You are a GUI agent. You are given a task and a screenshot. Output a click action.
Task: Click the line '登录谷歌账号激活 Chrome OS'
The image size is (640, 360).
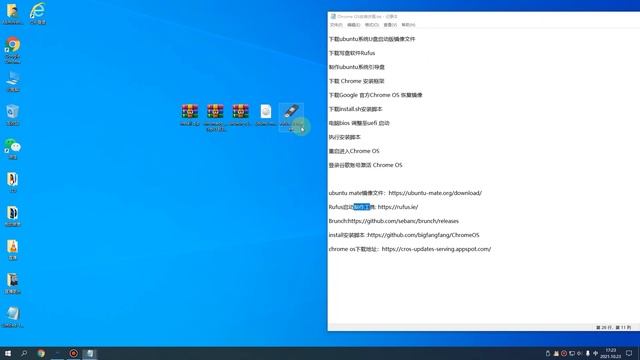click(365, 165)
